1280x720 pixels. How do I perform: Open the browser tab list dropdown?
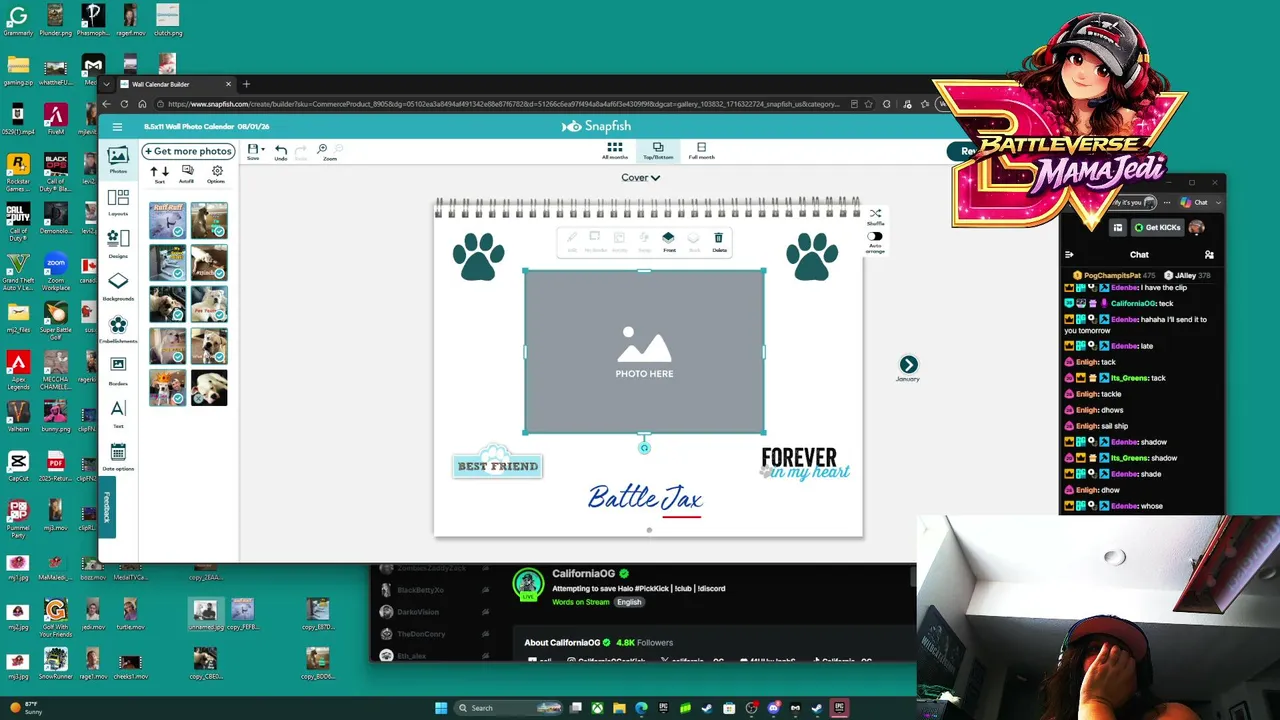107,84
